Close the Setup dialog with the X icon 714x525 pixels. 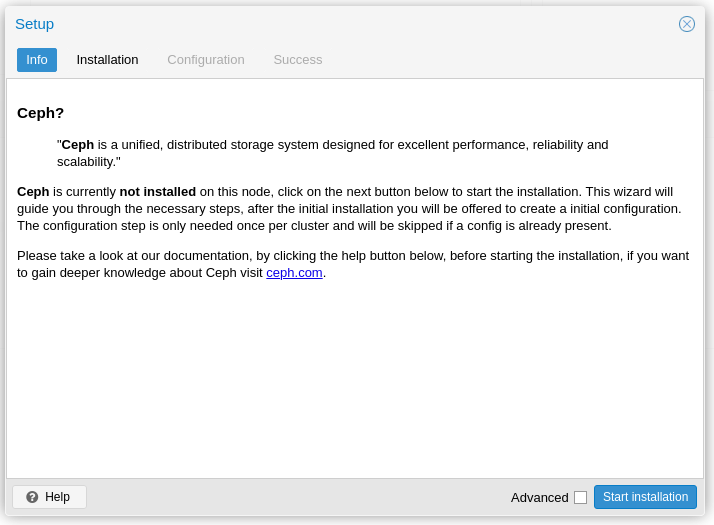coord(687,24)
